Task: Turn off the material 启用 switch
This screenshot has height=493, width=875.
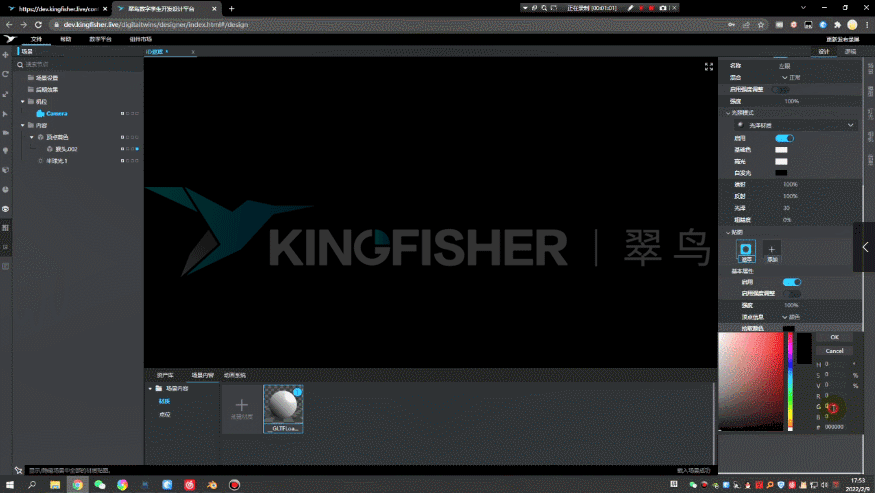Action: tap(784, 138)
